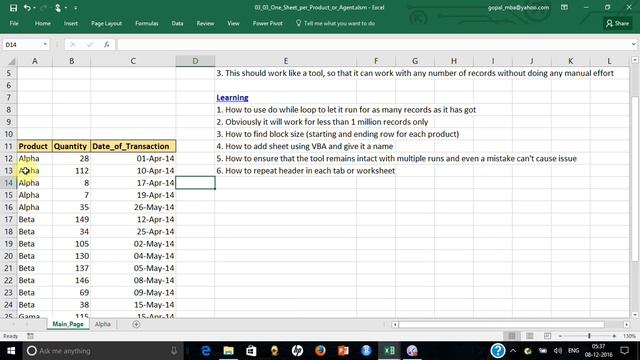Click the vertical scrollbar down arrow
640x360 pixels.
click(x=635, y=315)
